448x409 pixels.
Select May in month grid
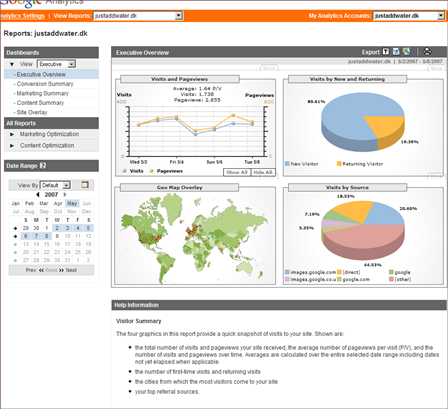pos(72,203)
